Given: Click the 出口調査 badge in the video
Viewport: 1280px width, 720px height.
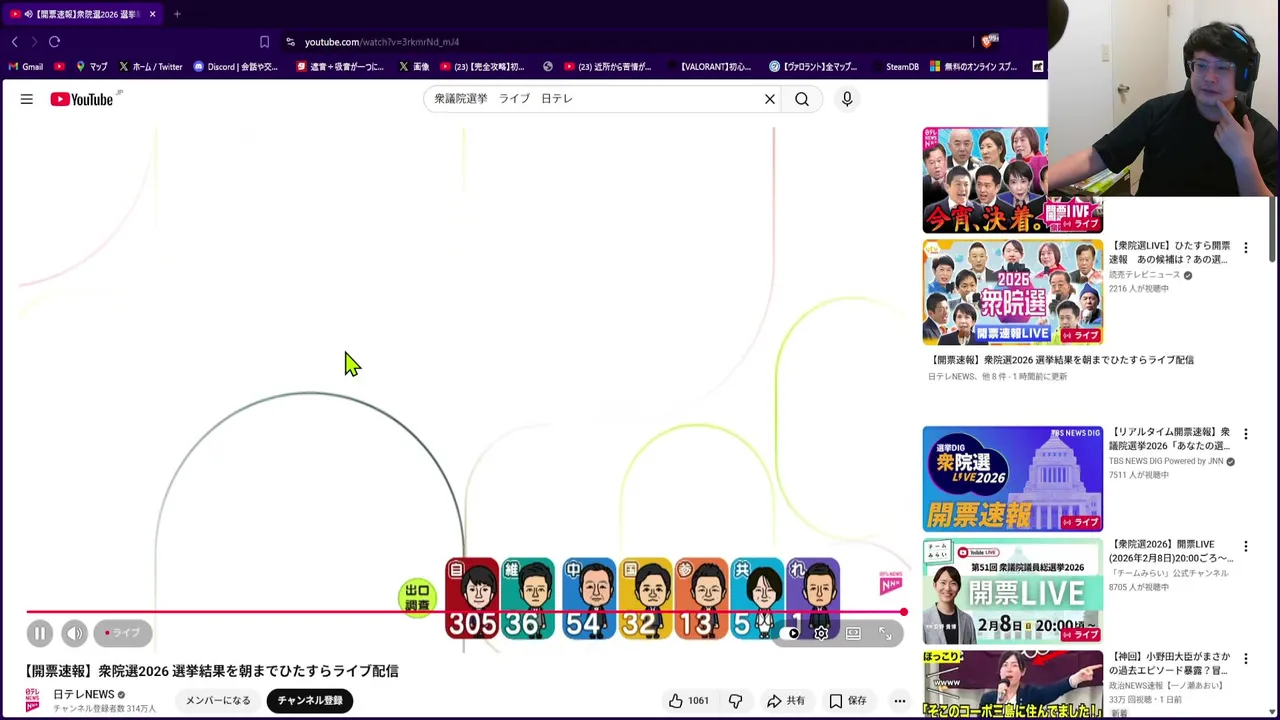Looking at the screenshot, I should pyautogui.click(x=417, y=598).
